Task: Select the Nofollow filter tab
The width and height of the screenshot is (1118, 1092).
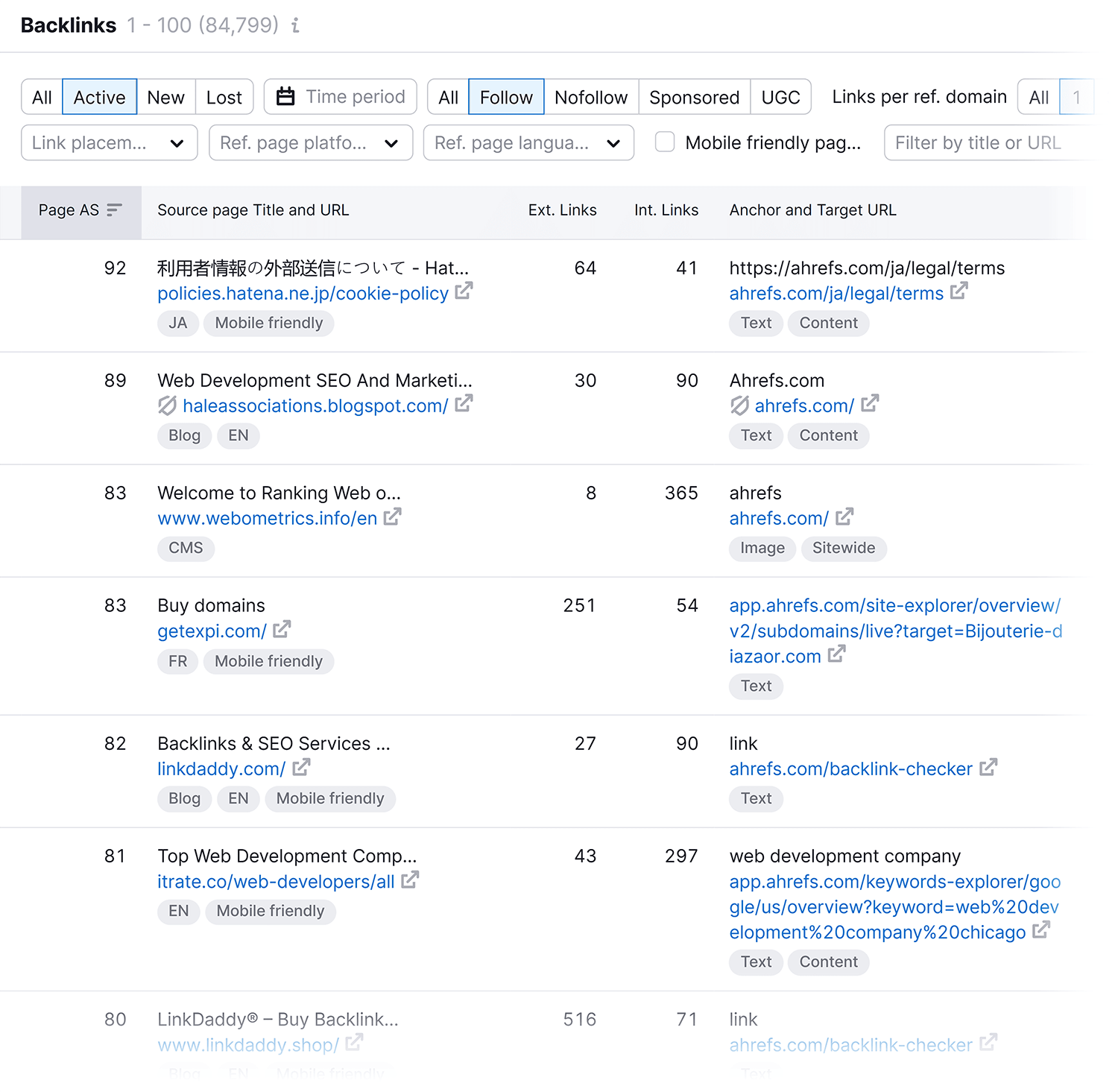Action: (x=591, y=97)
